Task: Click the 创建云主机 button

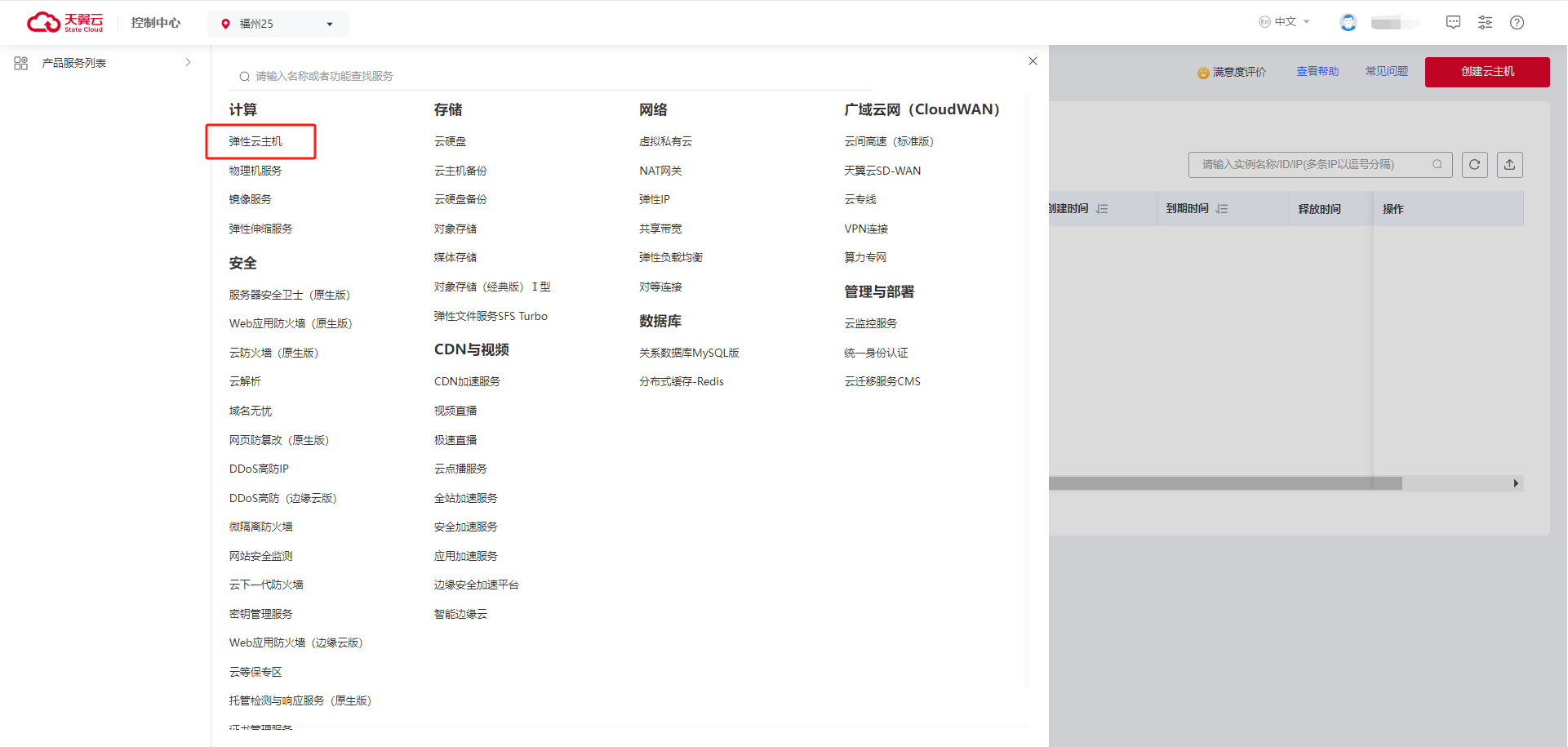Action: point(1487,72)
